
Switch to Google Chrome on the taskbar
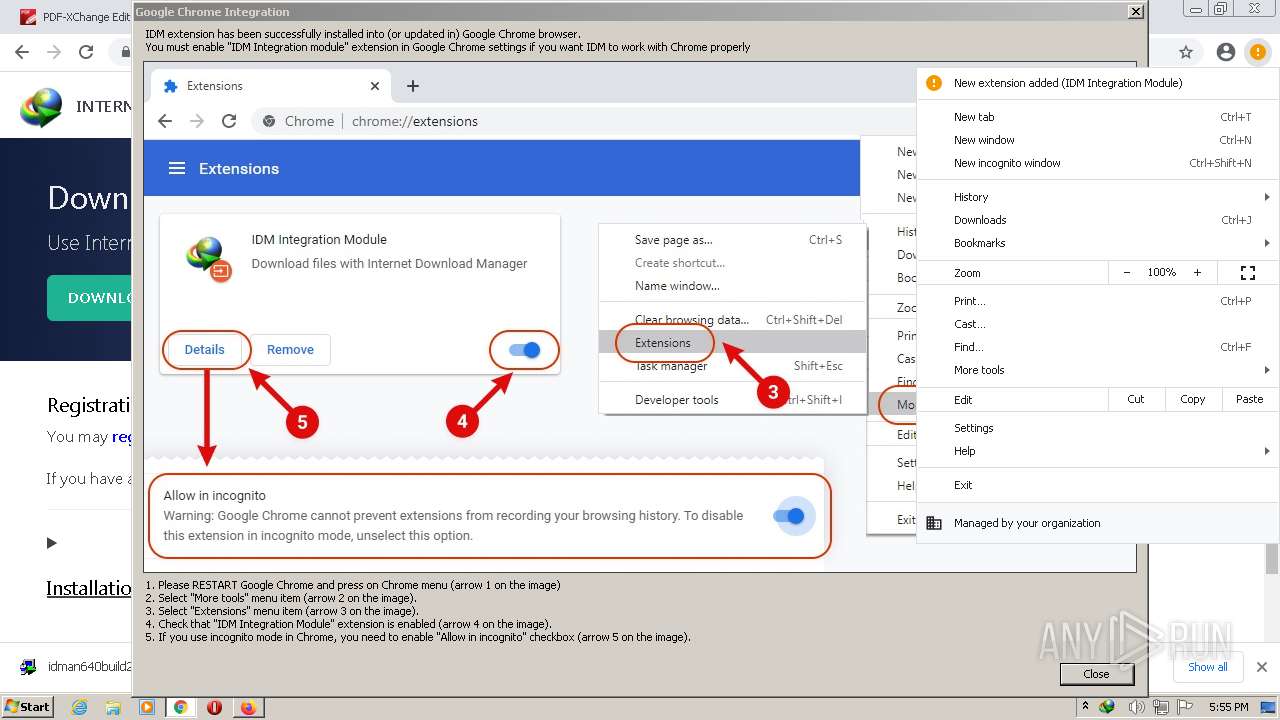(180, 707)
